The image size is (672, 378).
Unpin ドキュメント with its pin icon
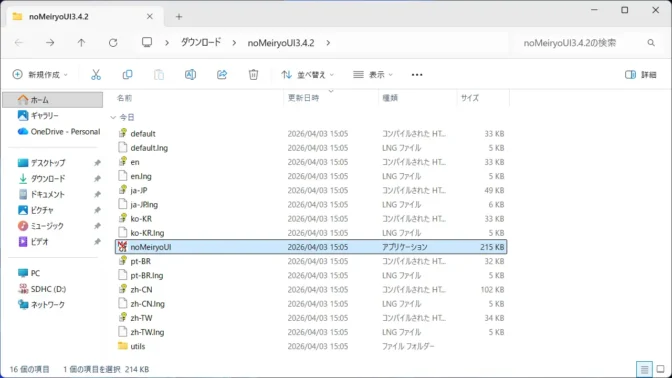[x=97, y=195]
